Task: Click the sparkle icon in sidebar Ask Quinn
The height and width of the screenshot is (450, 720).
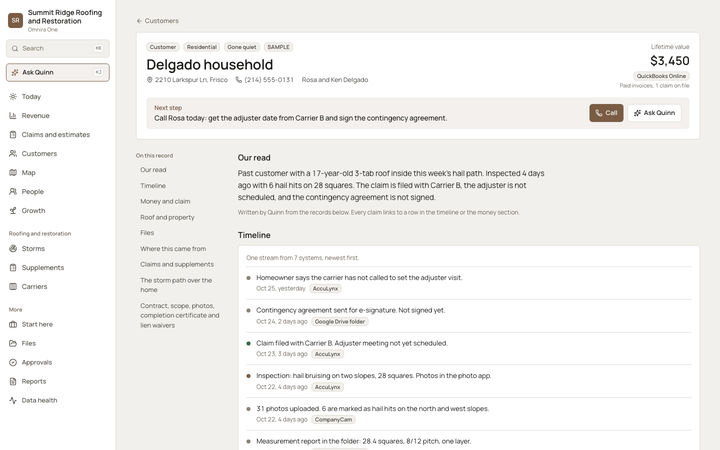Action: tap(15, 73)
